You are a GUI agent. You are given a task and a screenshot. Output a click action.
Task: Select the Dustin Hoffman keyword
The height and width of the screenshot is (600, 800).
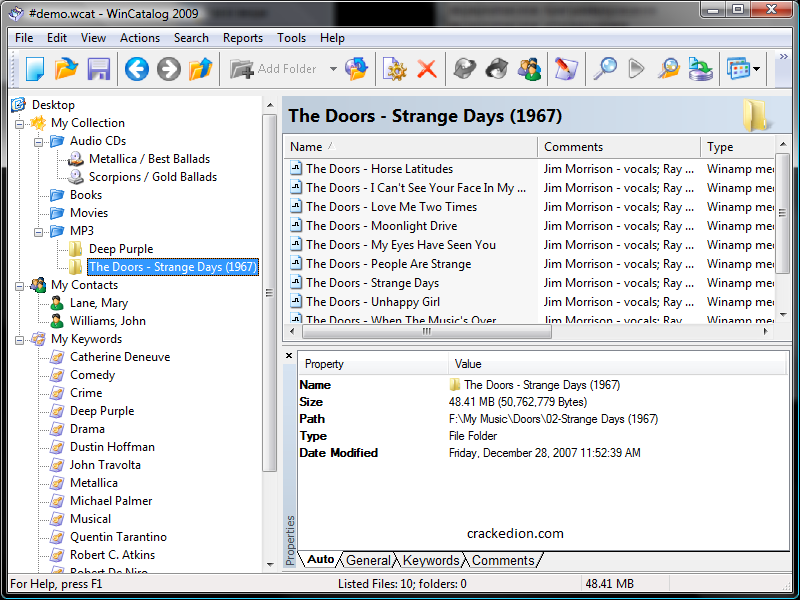(112, 447)
